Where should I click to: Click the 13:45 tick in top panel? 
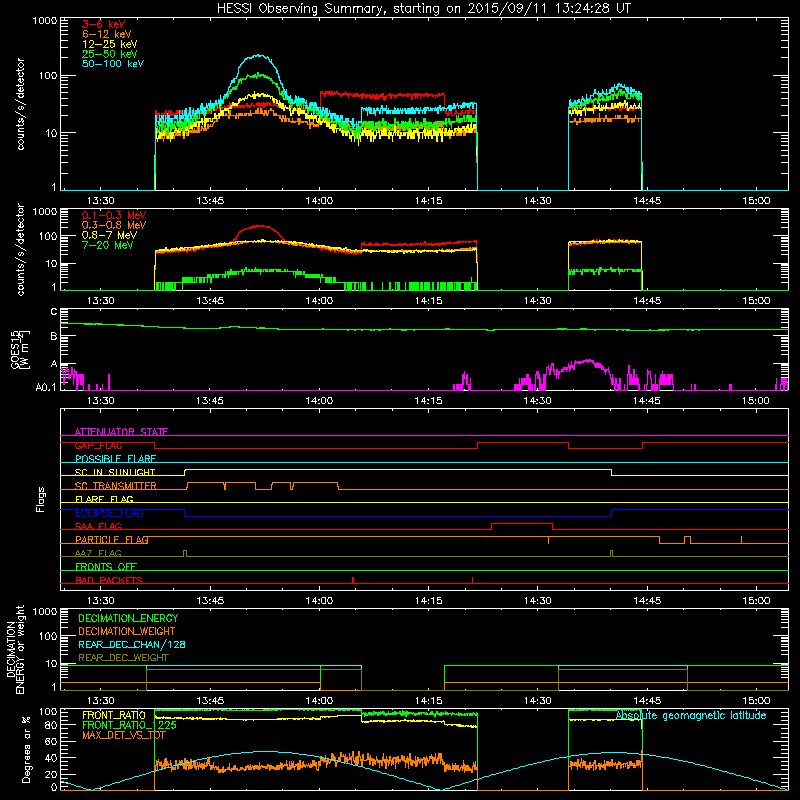pyautogui.click(x=210, y=201)
